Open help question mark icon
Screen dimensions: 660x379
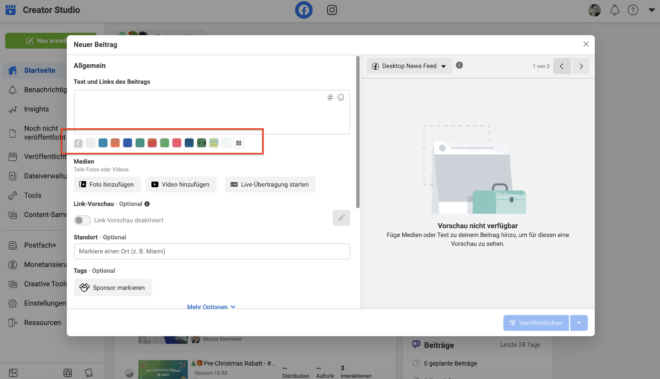[x=633, y=10]
